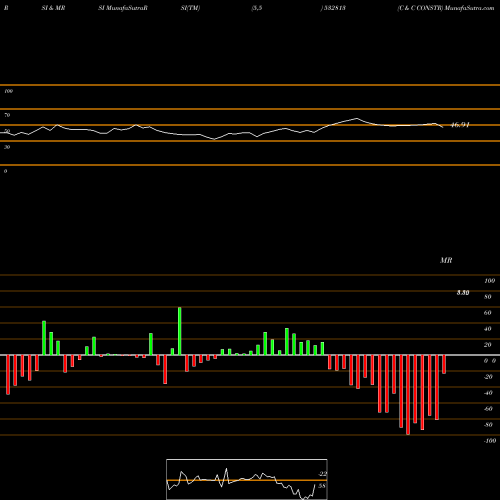500x500 pixels.
Task: Click the 40 label on MR axis
Action: [488, 329]
